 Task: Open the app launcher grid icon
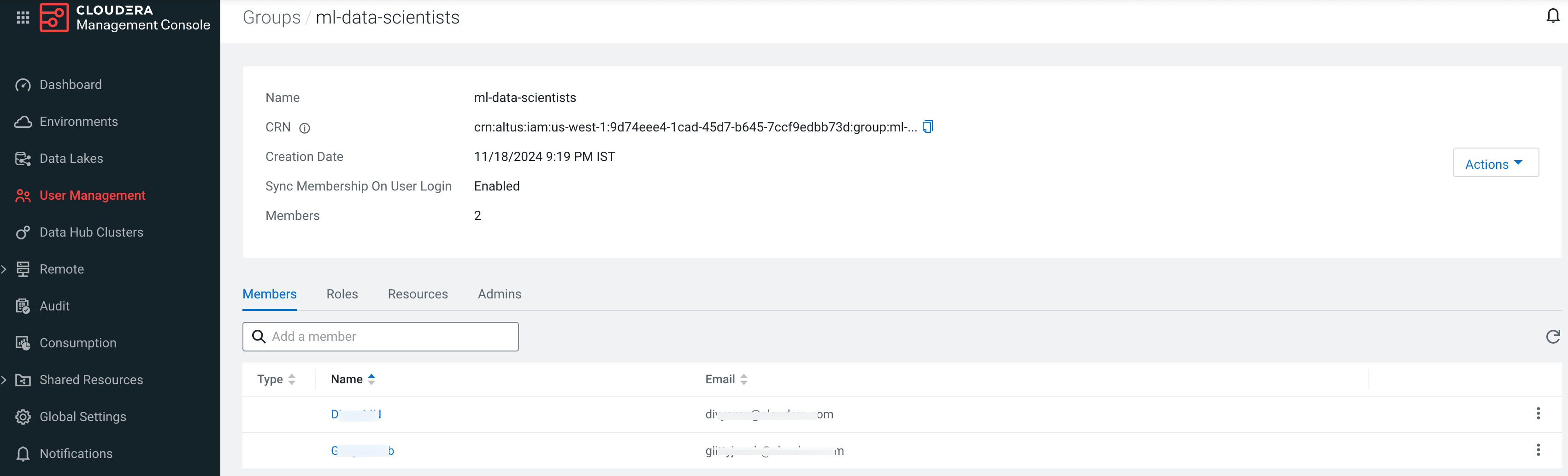(x=23, y=18)
